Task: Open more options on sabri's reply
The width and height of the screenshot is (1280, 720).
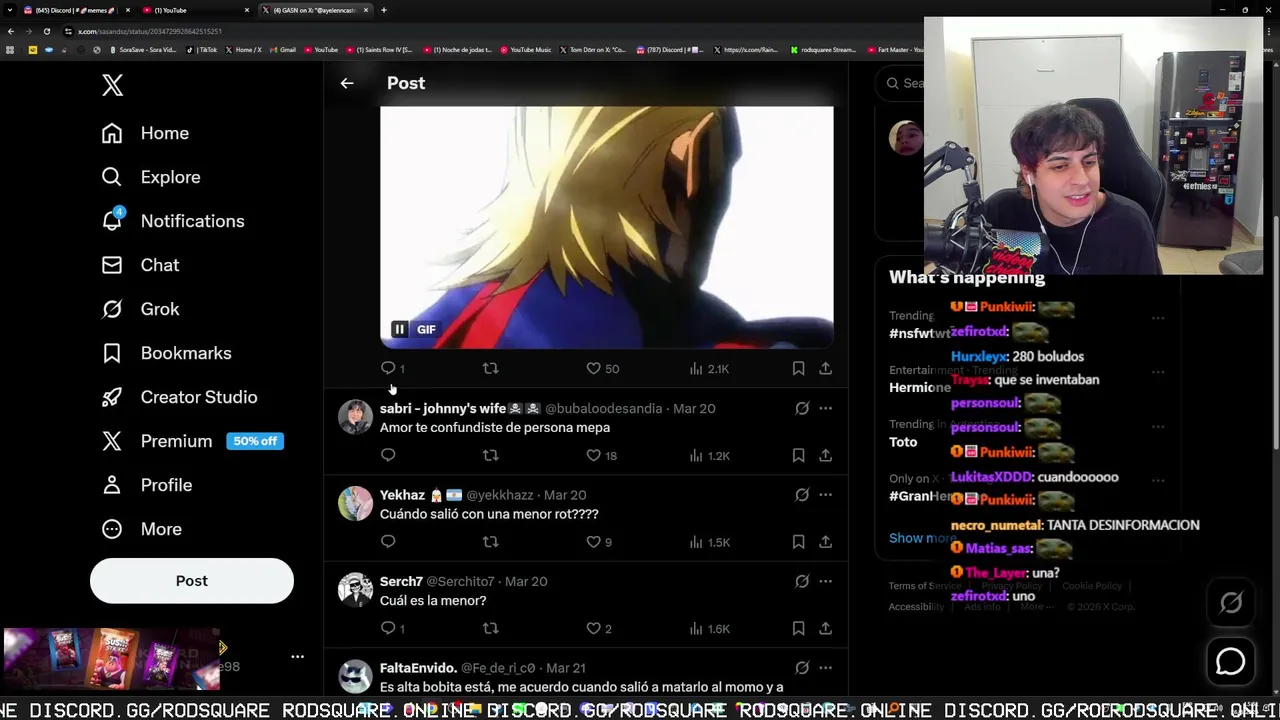Action: coord(825,408)
